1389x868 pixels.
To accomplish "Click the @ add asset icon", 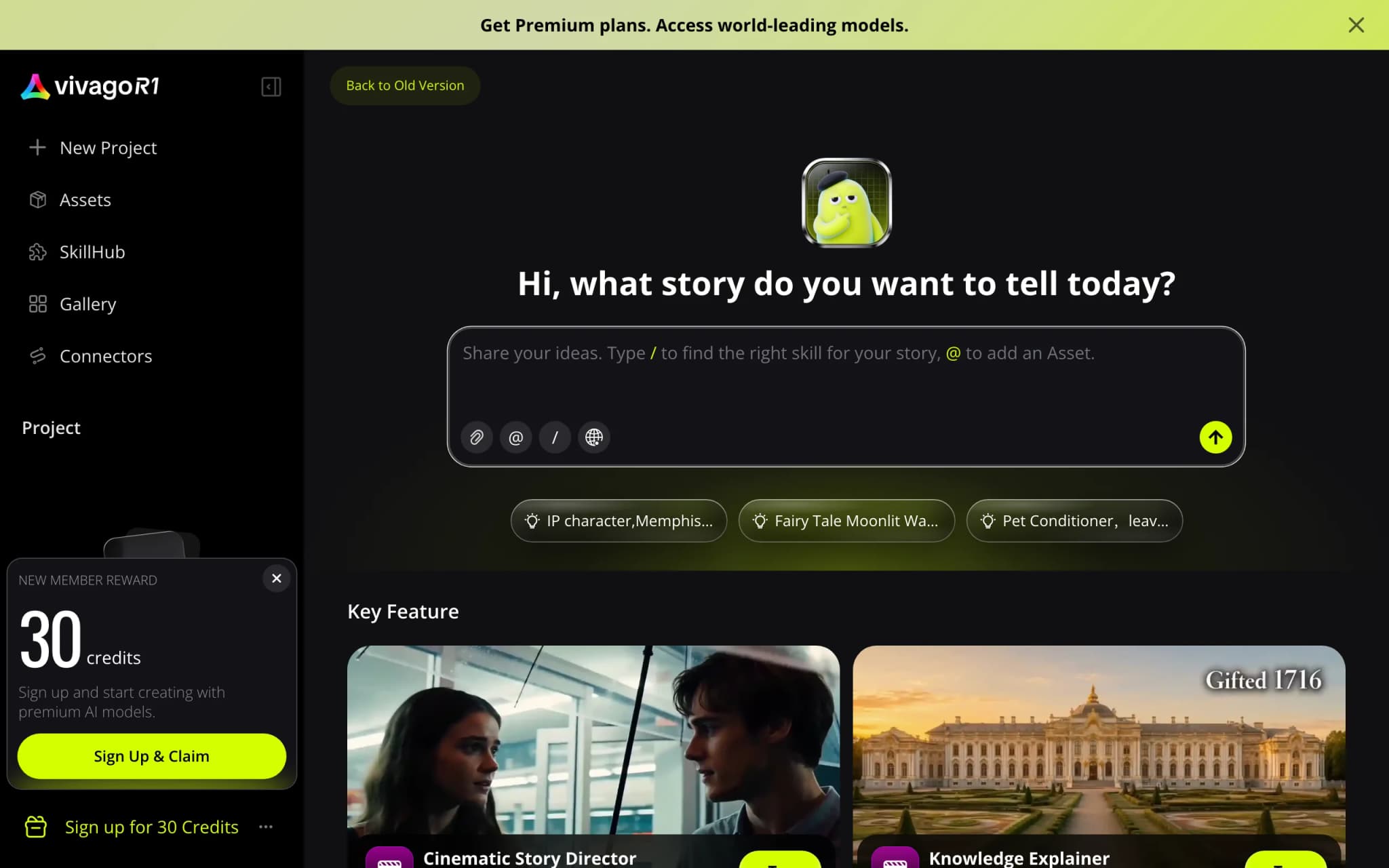I will [x=516, y=437].
